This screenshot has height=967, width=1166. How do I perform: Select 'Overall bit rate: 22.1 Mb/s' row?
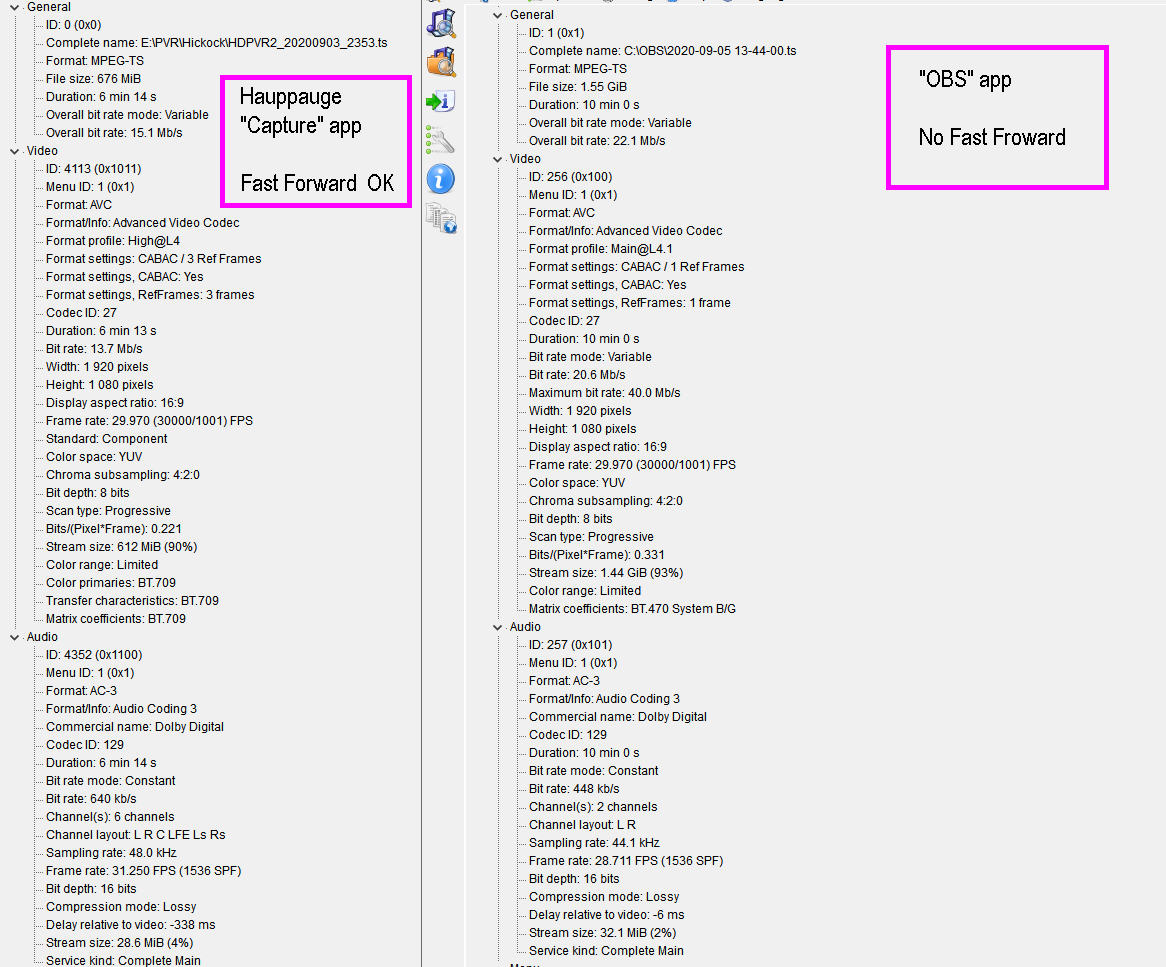coord(597,141)
